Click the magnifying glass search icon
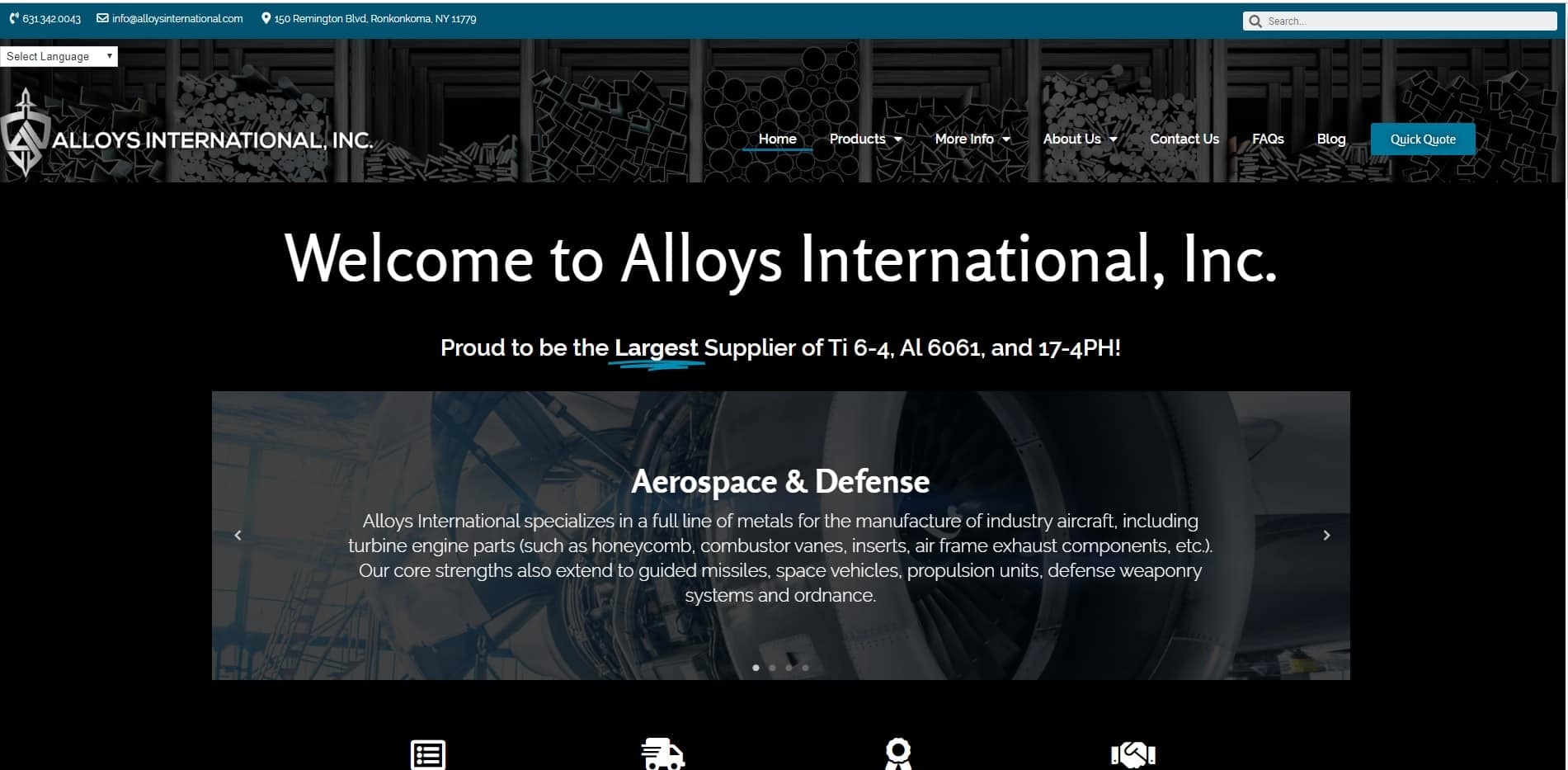 click(x=1255, y=21)
